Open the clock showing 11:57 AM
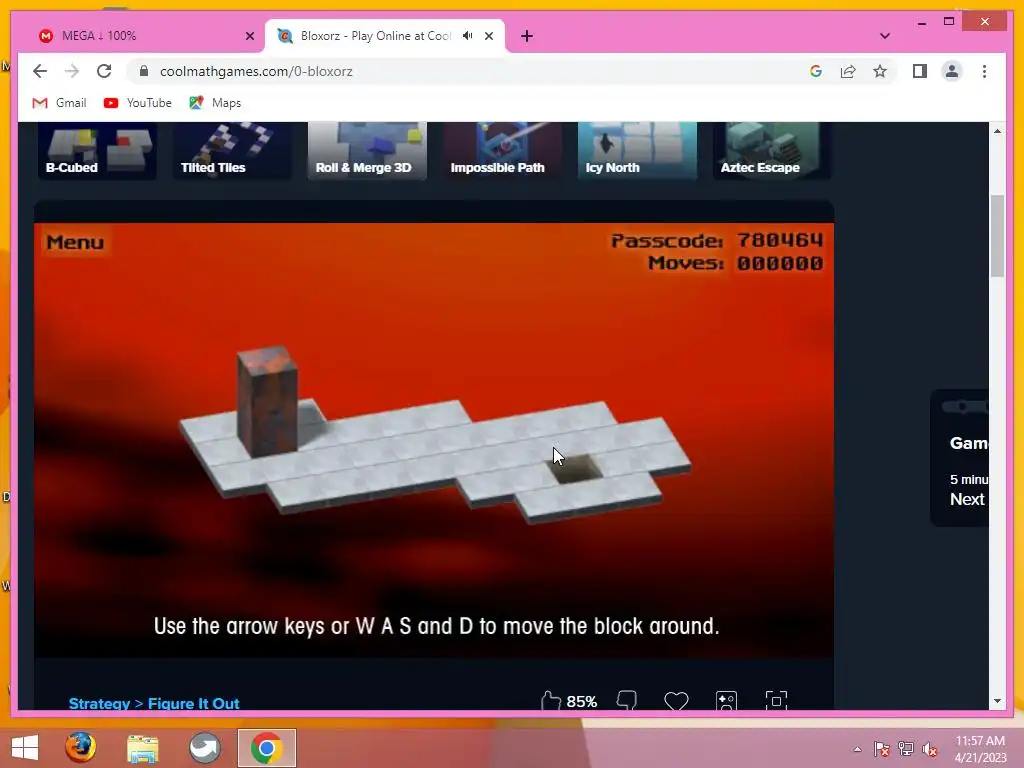 980,749
